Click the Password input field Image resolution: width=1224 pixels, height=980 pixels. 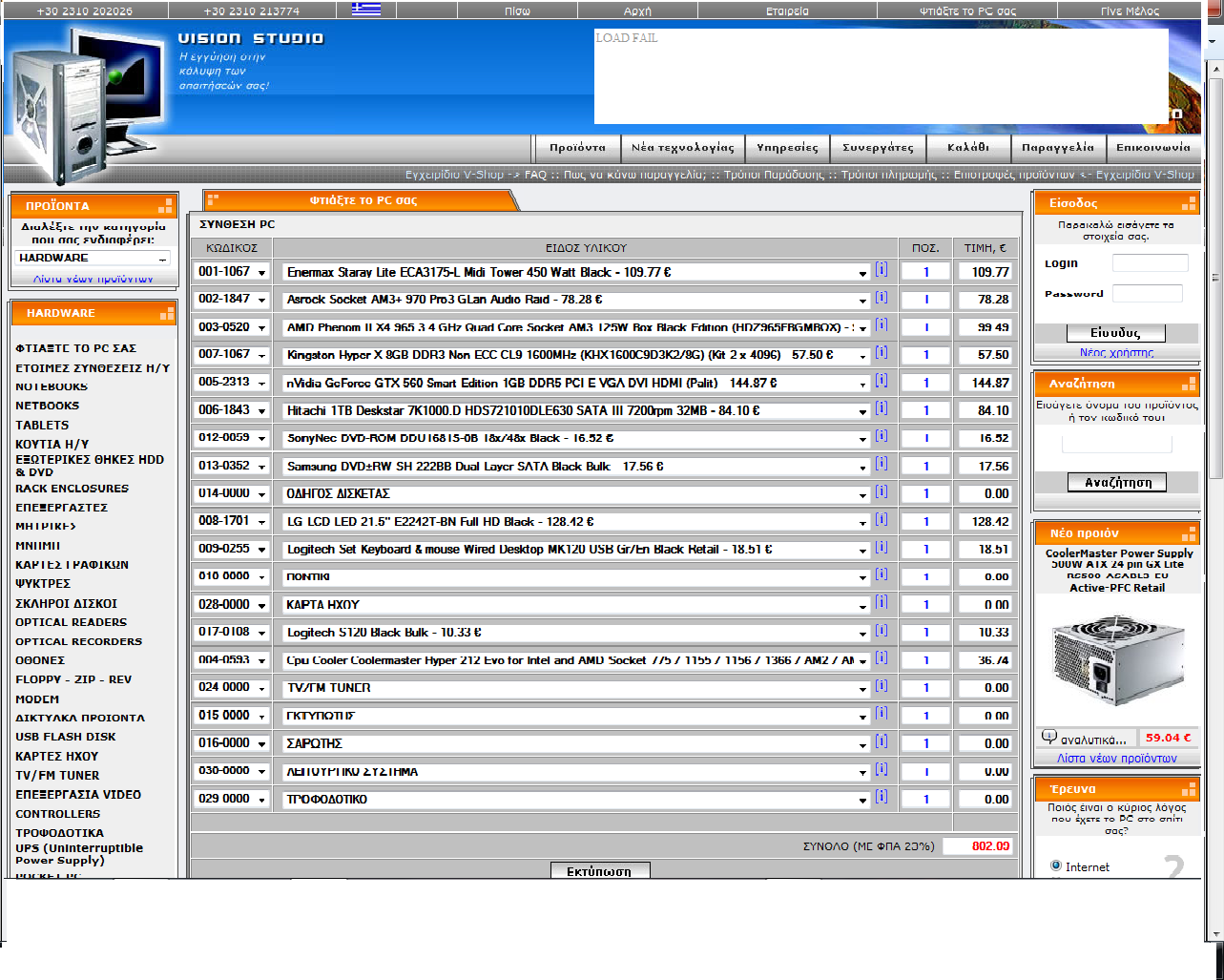point(1148,293)
